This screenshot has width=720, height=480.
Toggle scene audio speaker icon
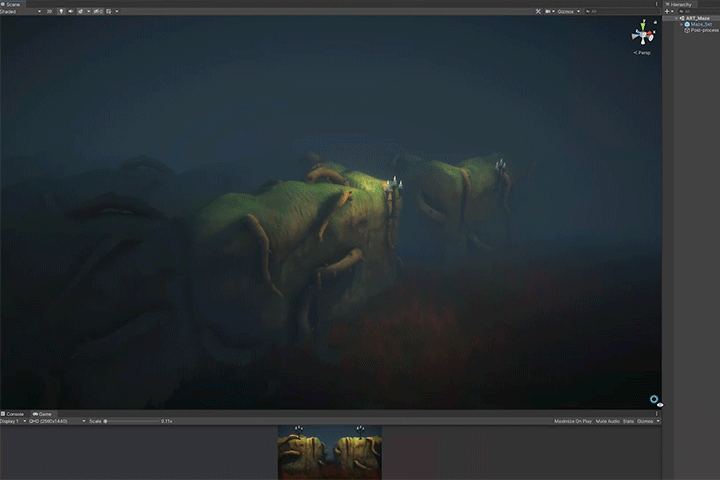point(71,11)
